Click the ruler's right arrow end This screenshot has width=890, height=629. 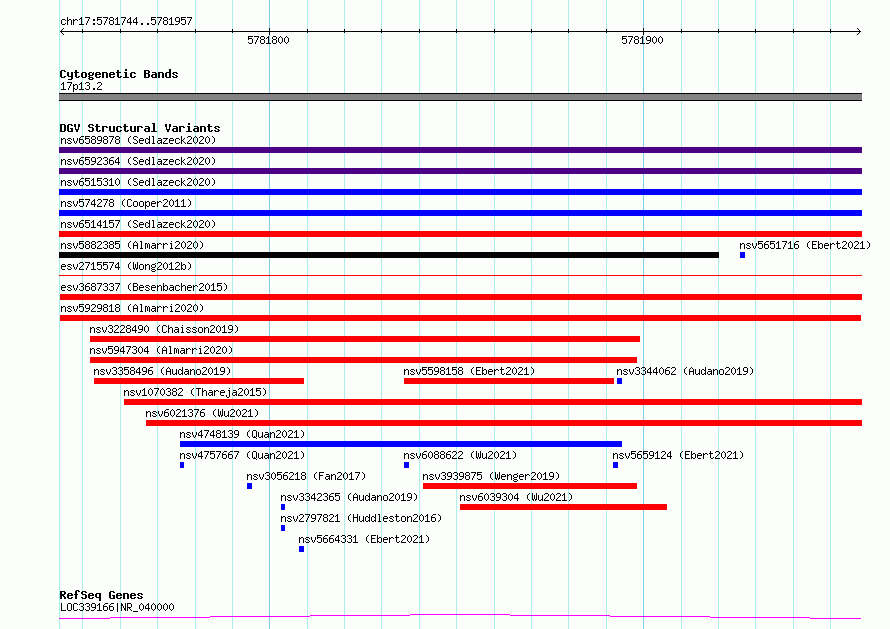point(859,31)
